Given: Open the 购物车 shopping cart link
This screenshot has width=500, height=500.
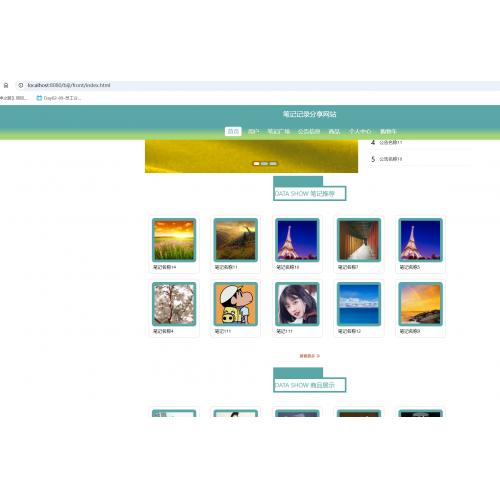Looking at the screenshot, I should [x=388, y=131].
